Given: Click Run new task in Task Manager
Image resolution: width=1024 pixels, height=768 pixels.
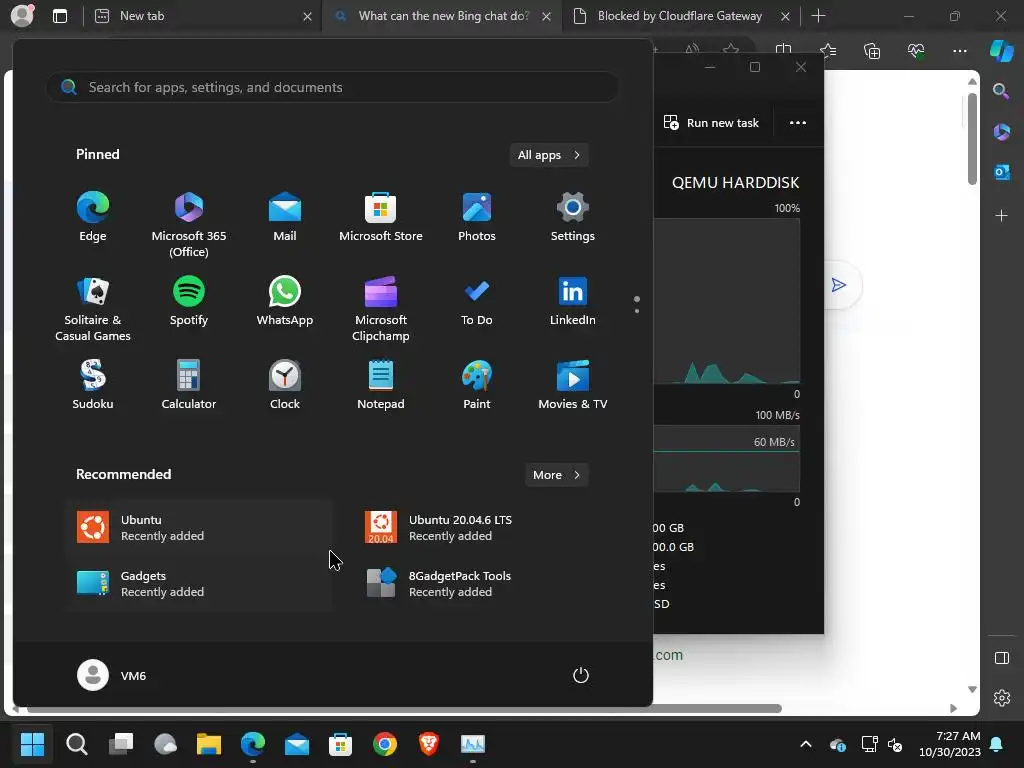Looking at the screenshot, I should (711, 123).
